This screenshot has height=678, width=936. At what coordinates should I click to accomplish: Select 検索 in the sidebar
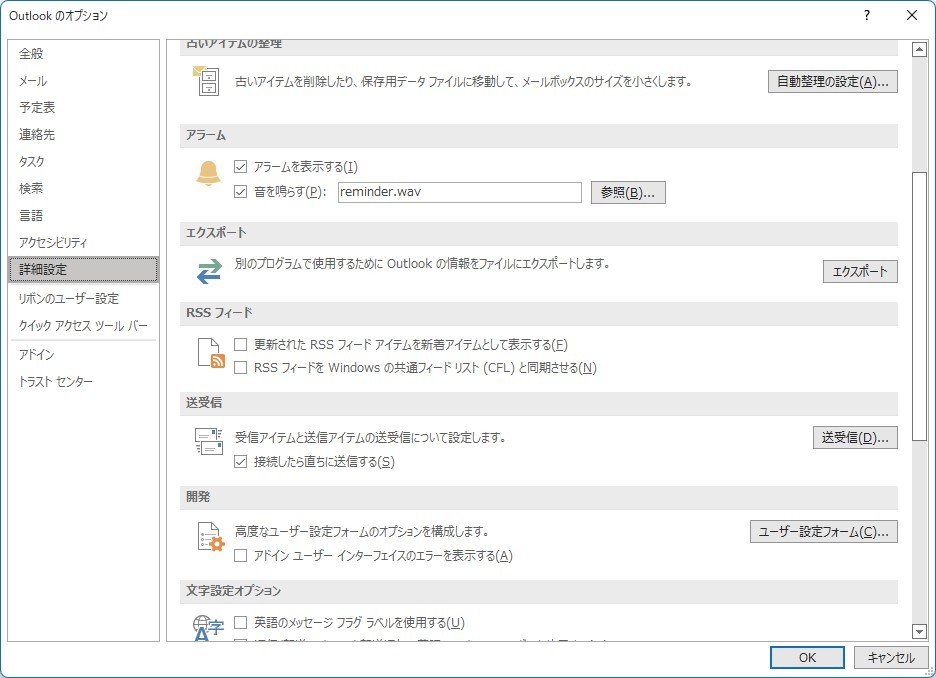tap(84, 188)
